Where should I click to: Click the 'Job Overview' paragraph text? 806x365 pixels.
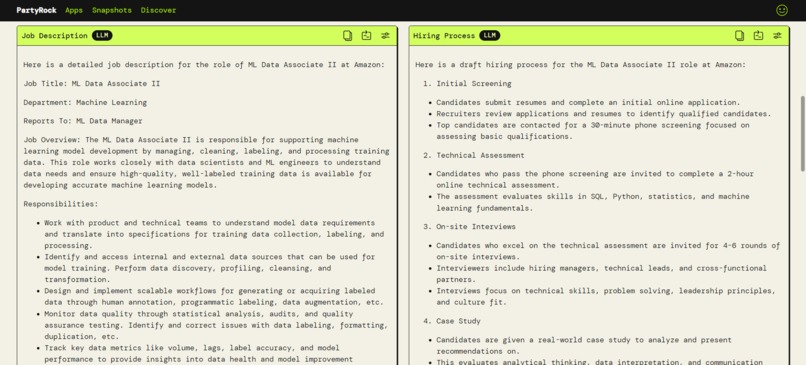tap(206, 162)
